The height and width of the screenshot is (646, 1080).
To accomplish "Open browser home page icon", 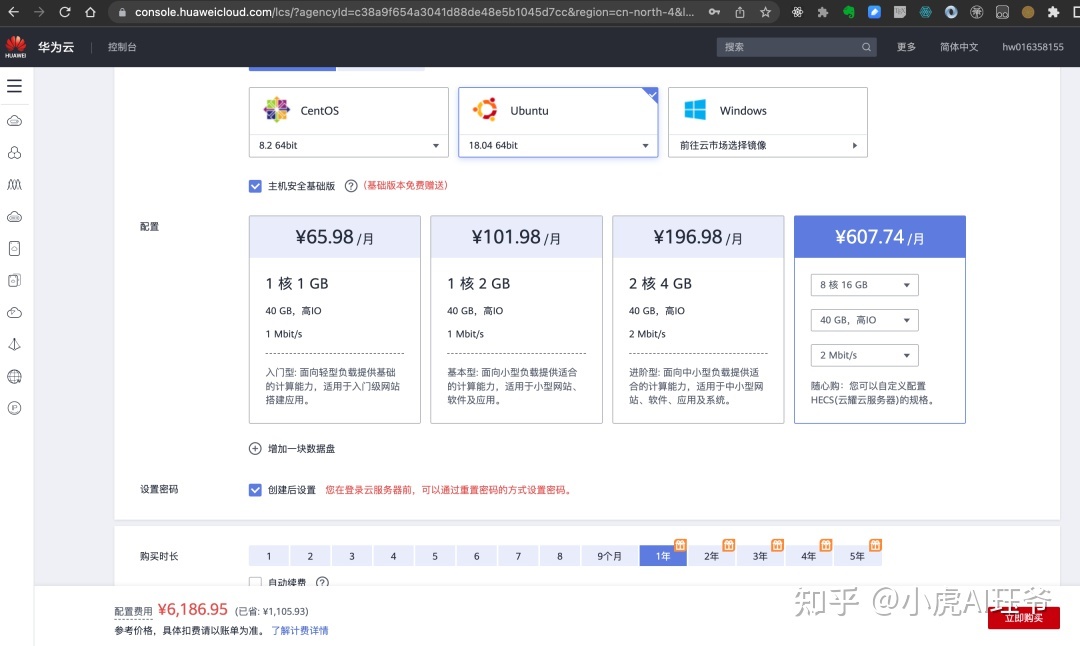I will 90,12.
